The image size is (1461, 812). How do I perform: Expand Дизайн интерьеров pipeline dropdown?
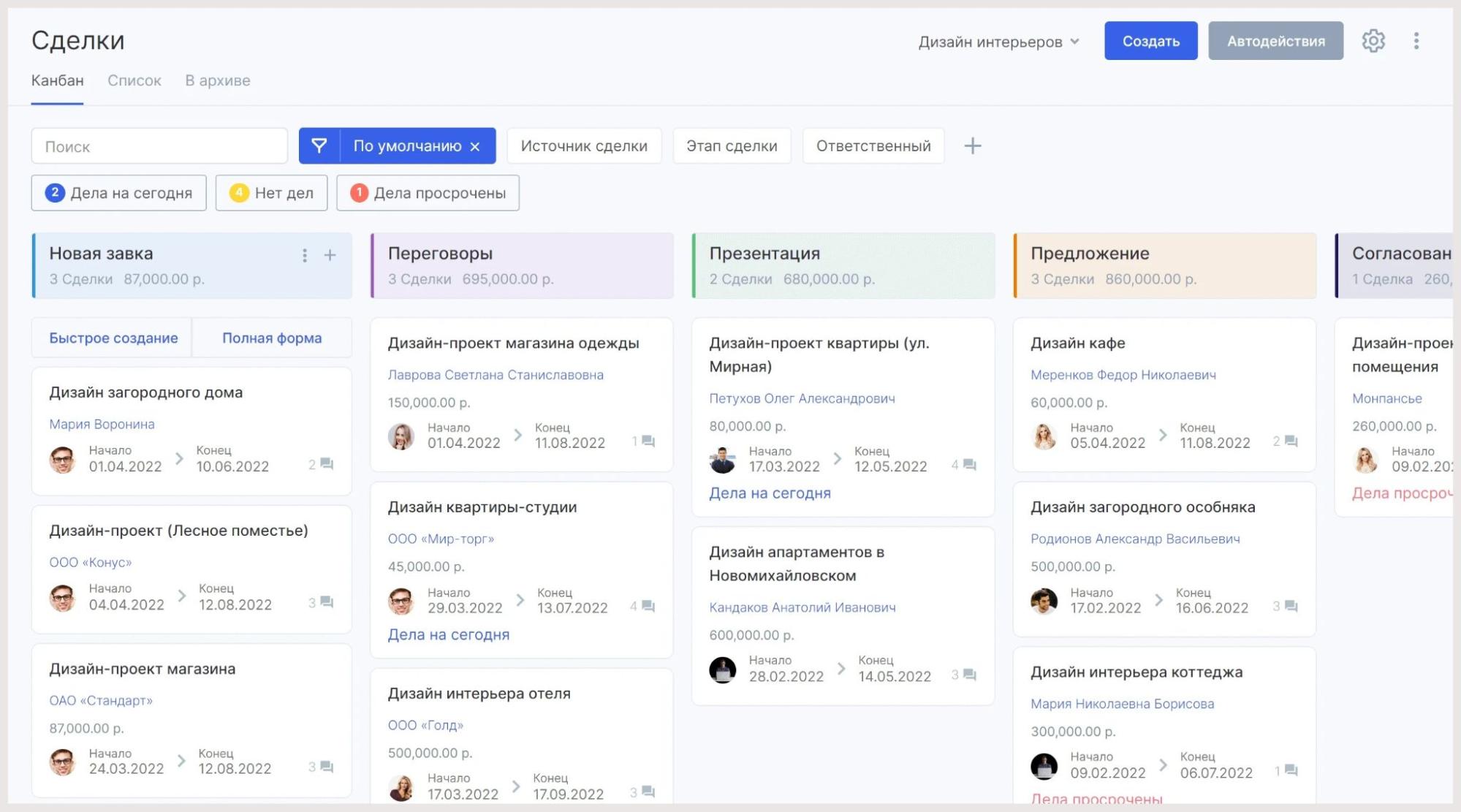(x=998, y=42)
